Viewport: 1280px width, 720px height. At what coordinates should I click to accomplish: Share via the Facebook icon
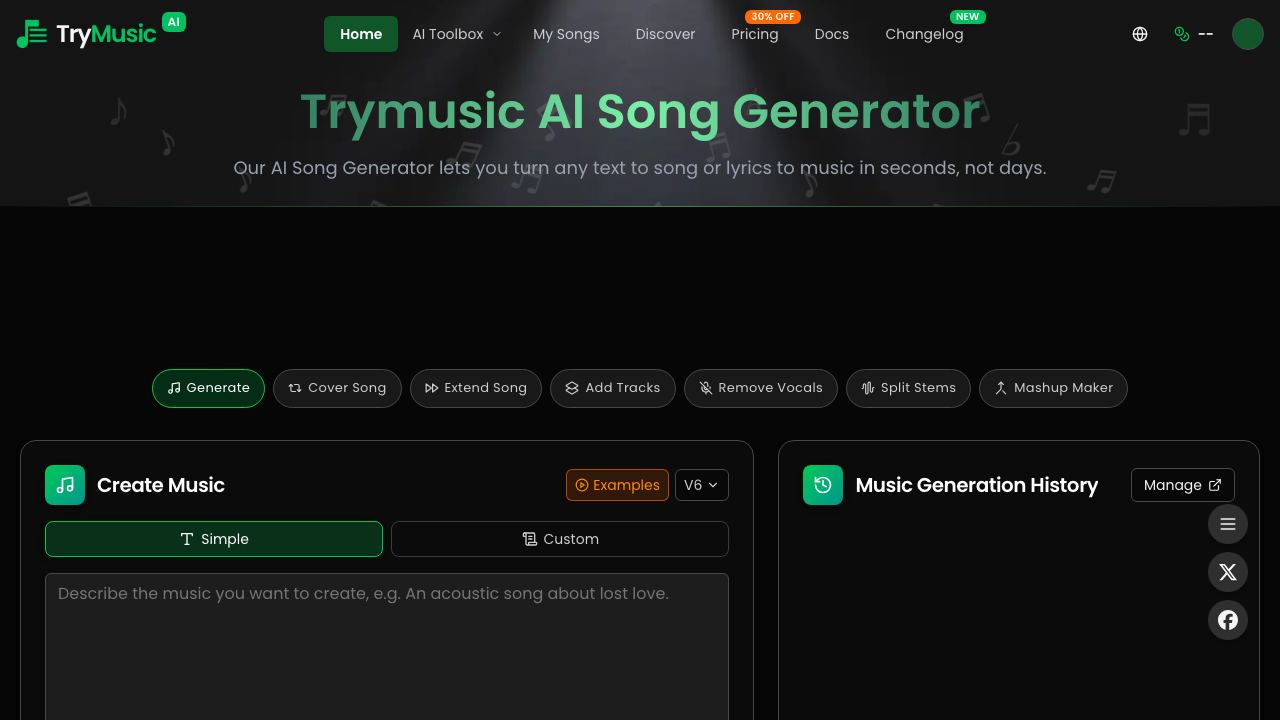pyautogui.click(x=1228, y=620)
